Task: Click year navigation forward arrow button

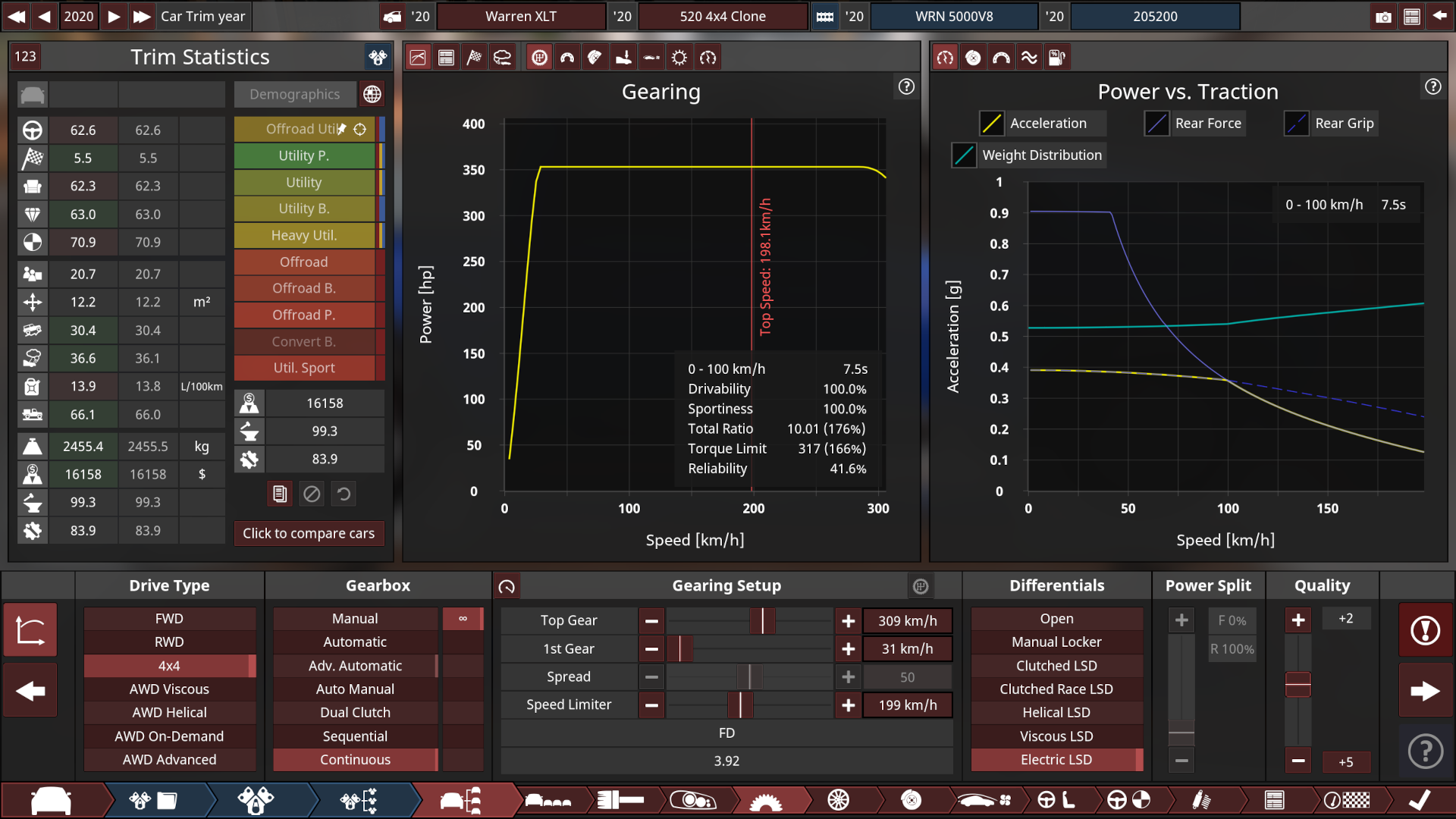Action: tap(113, 15)
